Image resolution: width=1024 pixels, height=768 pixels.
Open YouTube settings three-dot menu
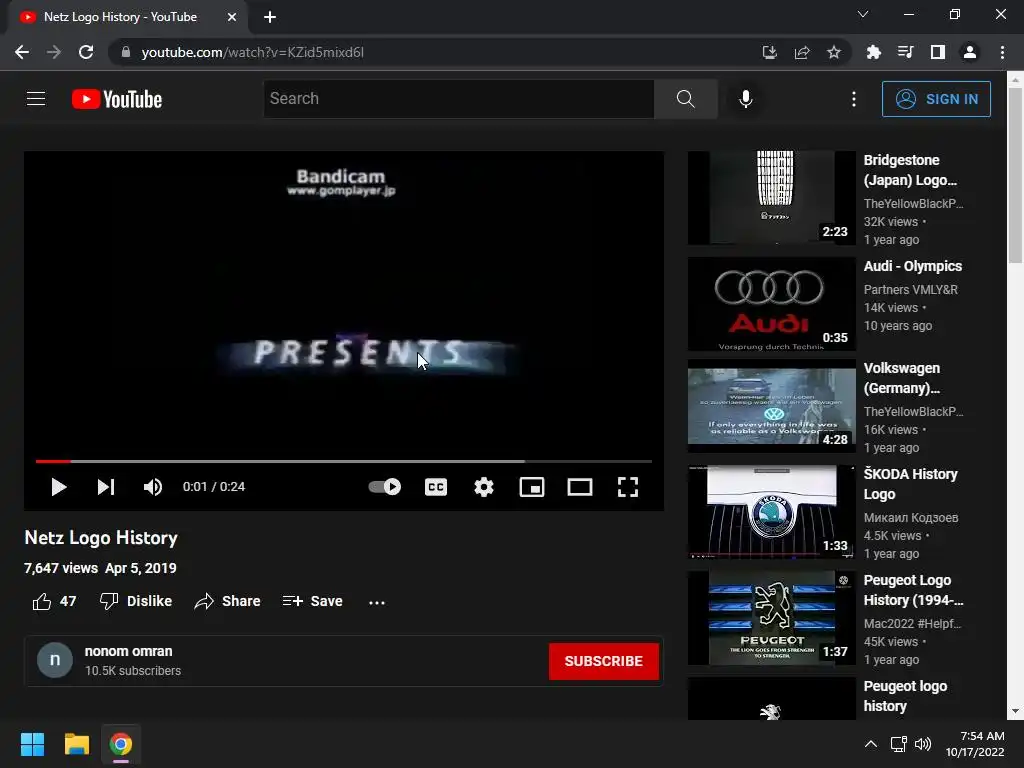coord(854,99)
